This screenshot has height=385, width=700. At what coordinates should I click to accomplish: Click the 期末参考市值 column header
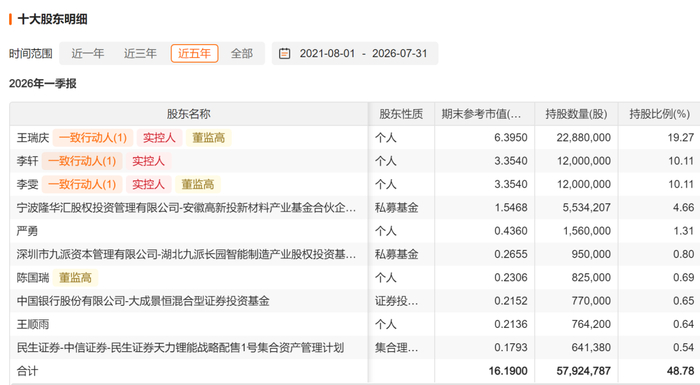tap(484, 114)
